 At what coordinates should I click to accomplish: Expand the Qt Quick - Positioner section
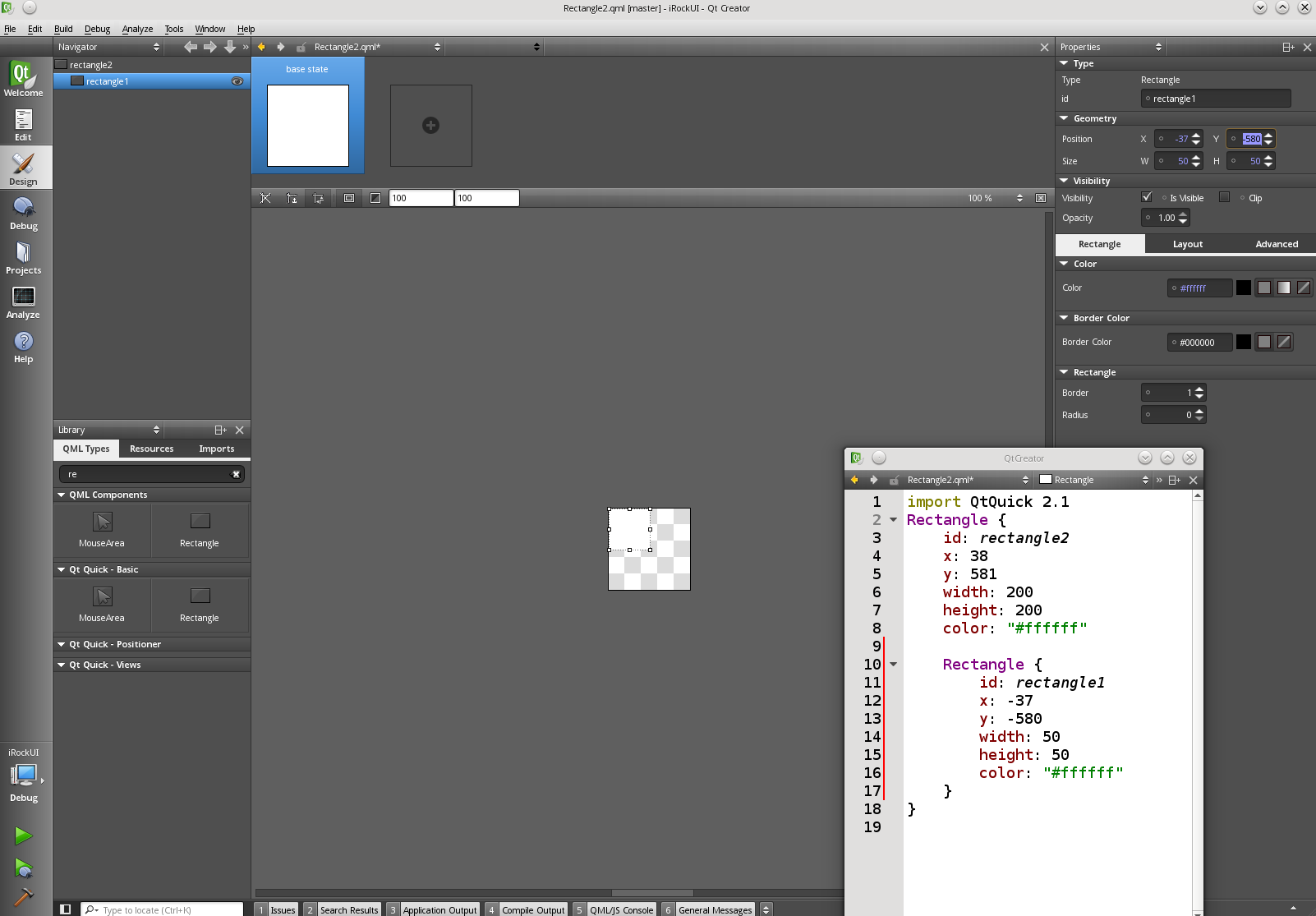click(61, 644)
